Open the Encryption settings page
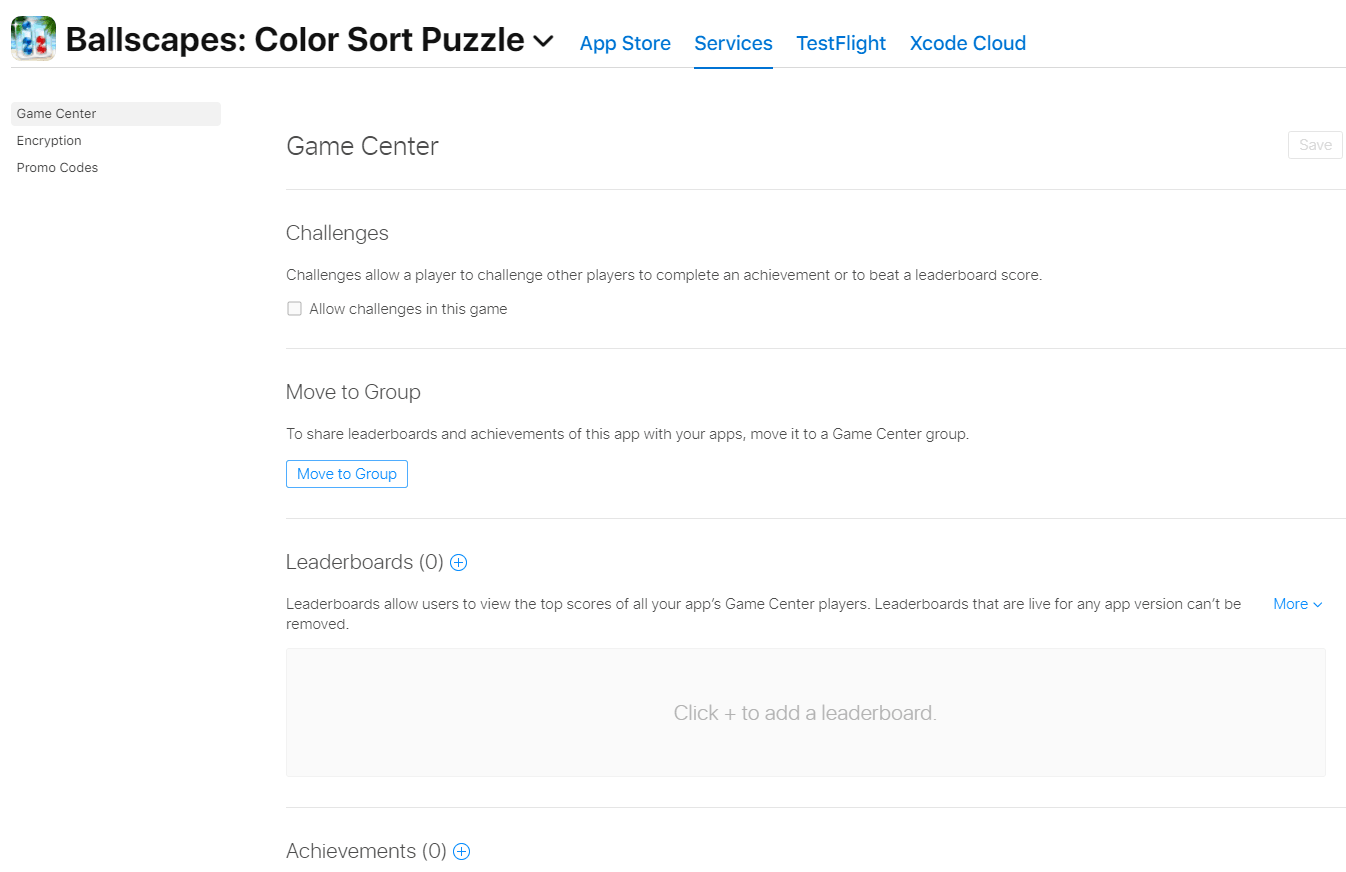This screenshot has height=872, width=1346. click(x=48, y=140)
